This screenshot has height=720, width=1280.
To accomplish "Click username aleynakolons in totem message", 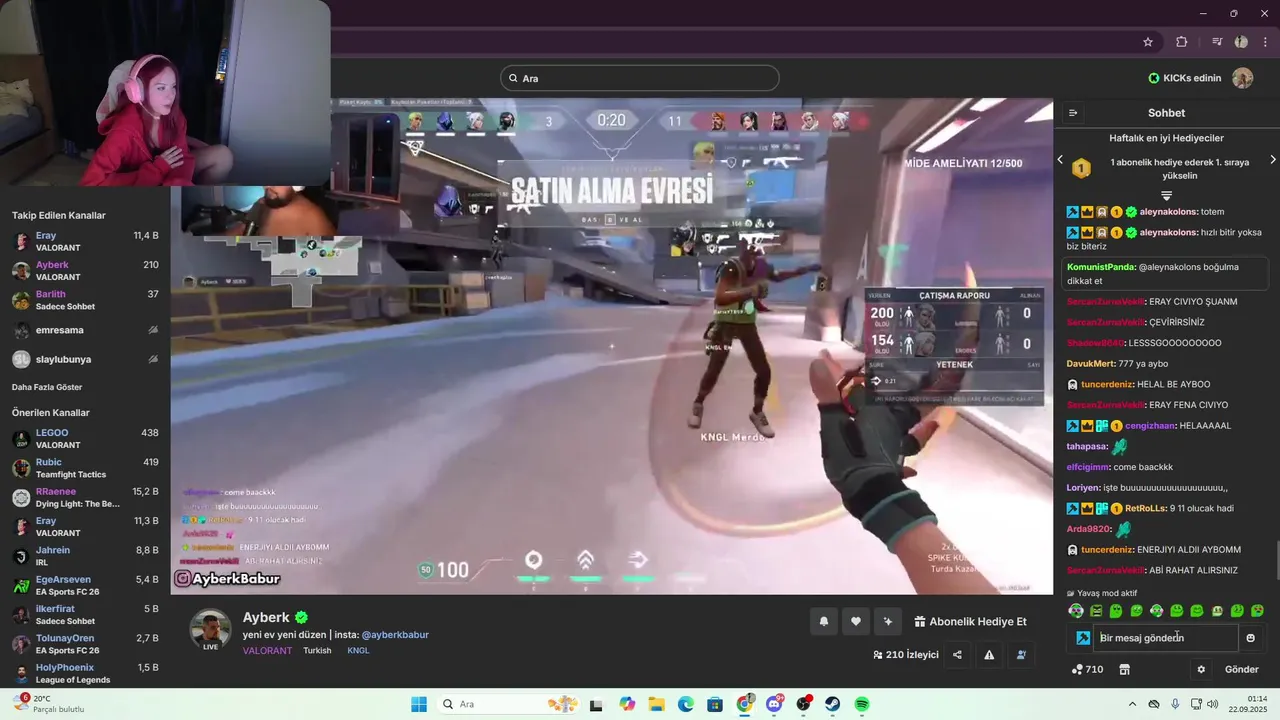I will (x=1169, y=212).
